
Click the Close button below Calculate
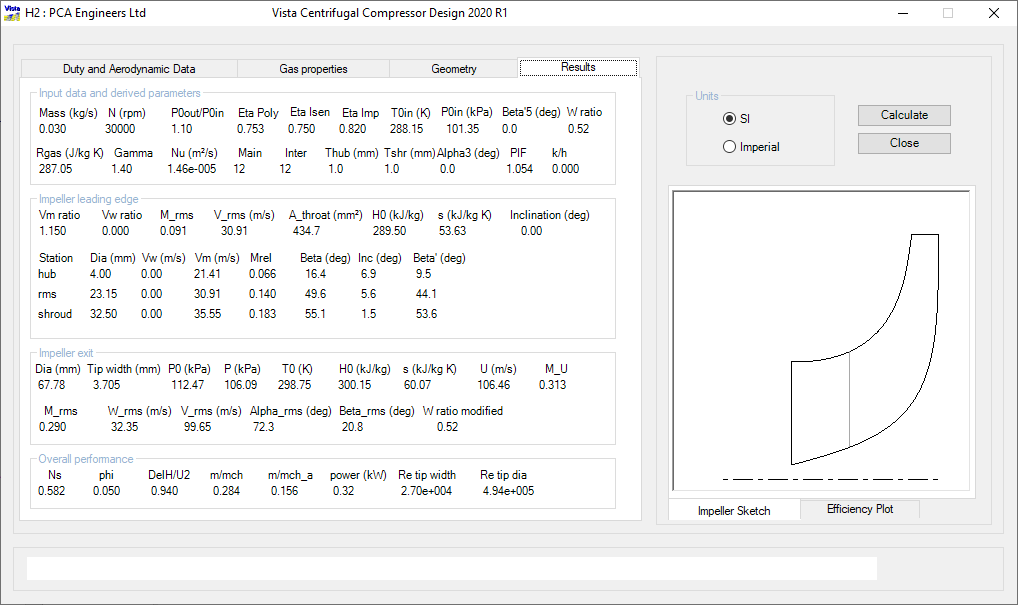pyautogui.click(x=903, y=143)
